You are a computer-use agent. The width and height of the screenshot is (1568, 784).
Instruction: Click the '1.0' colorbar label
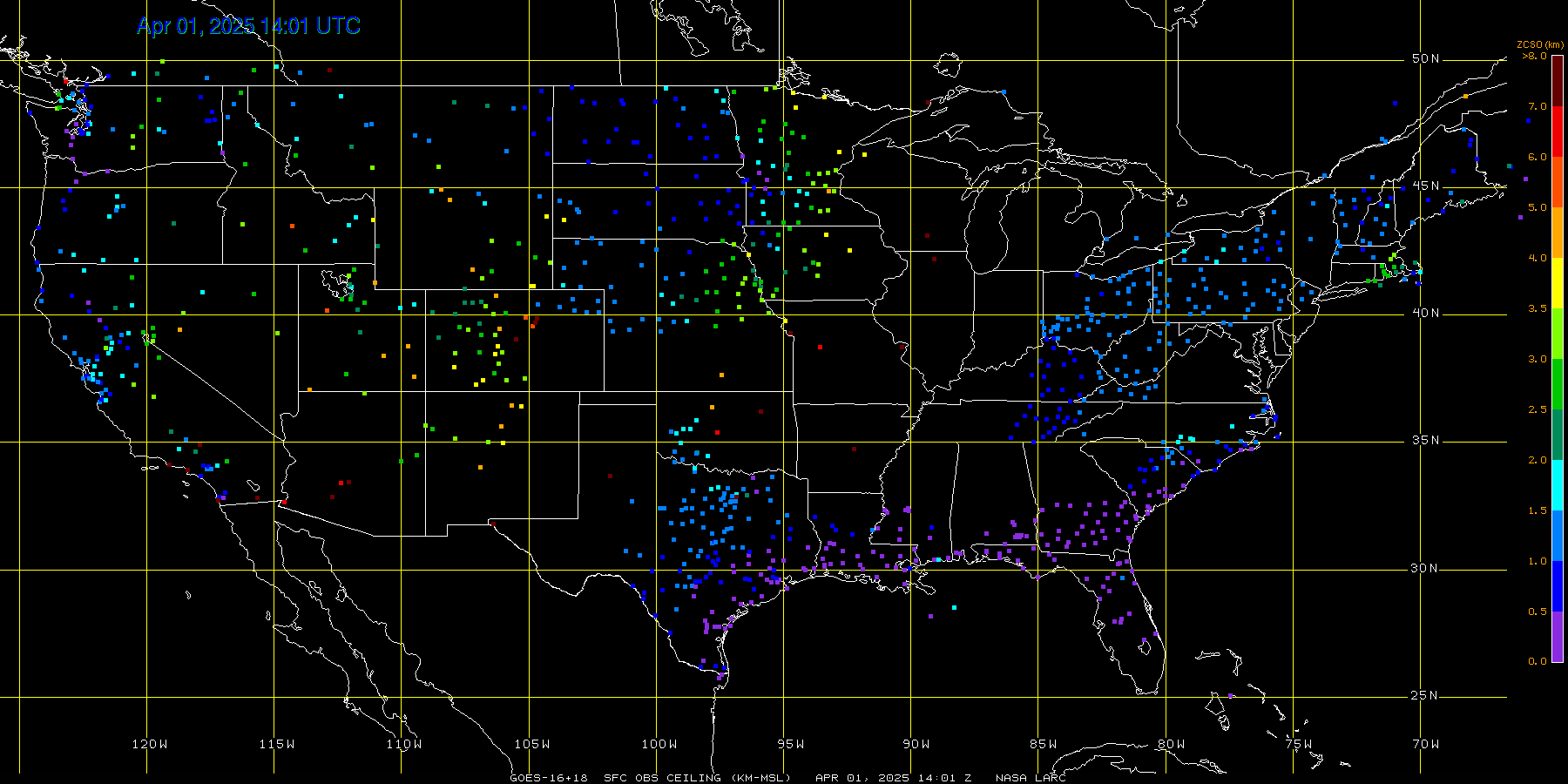pos(1538,561)
